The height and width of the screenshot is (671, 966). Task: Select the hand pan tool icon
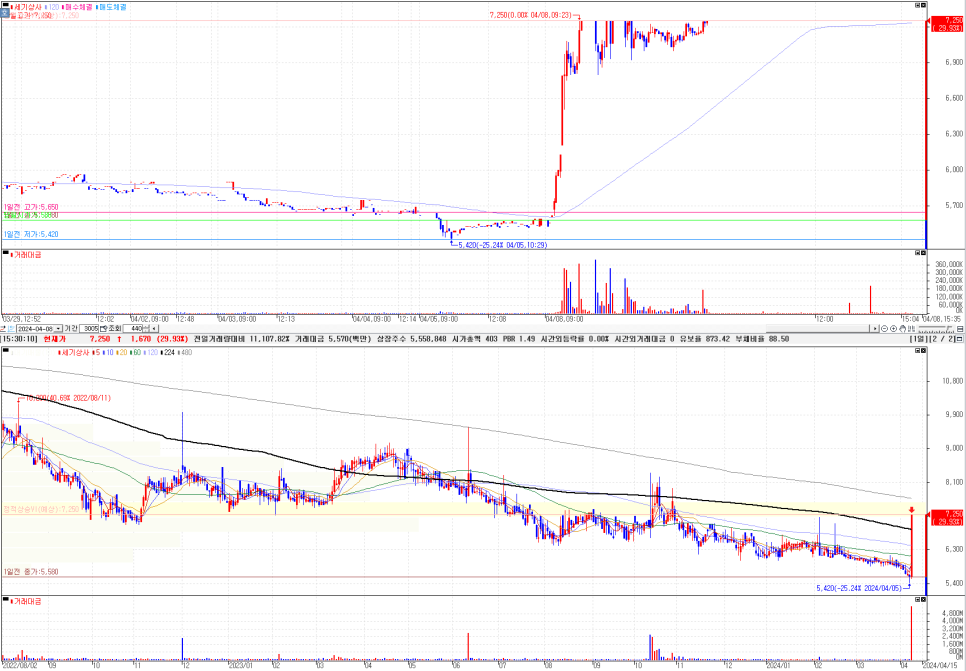[x=903, y=329]
